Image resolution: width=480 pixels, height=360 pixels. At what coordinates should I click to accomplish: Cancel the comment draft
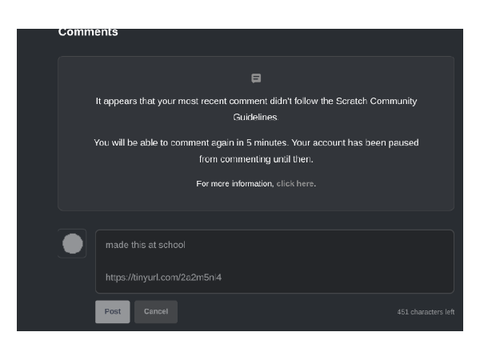156,312
